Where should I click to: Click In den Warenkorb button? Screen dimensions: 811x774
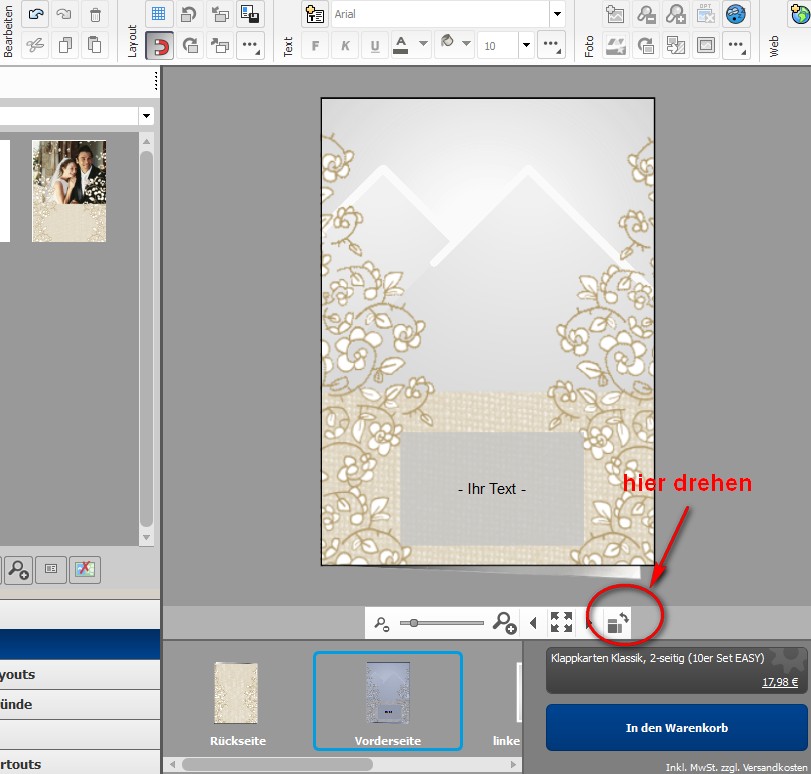[675, 727]
